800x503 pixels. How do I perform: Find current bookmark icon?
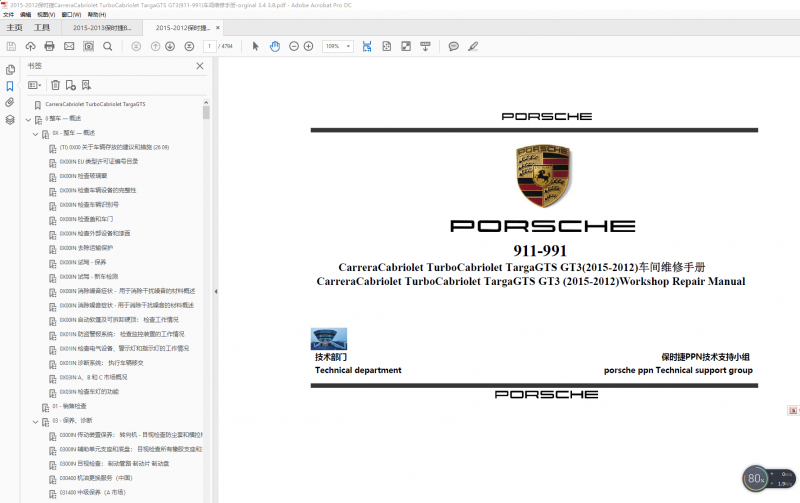[x=86, y=85]
